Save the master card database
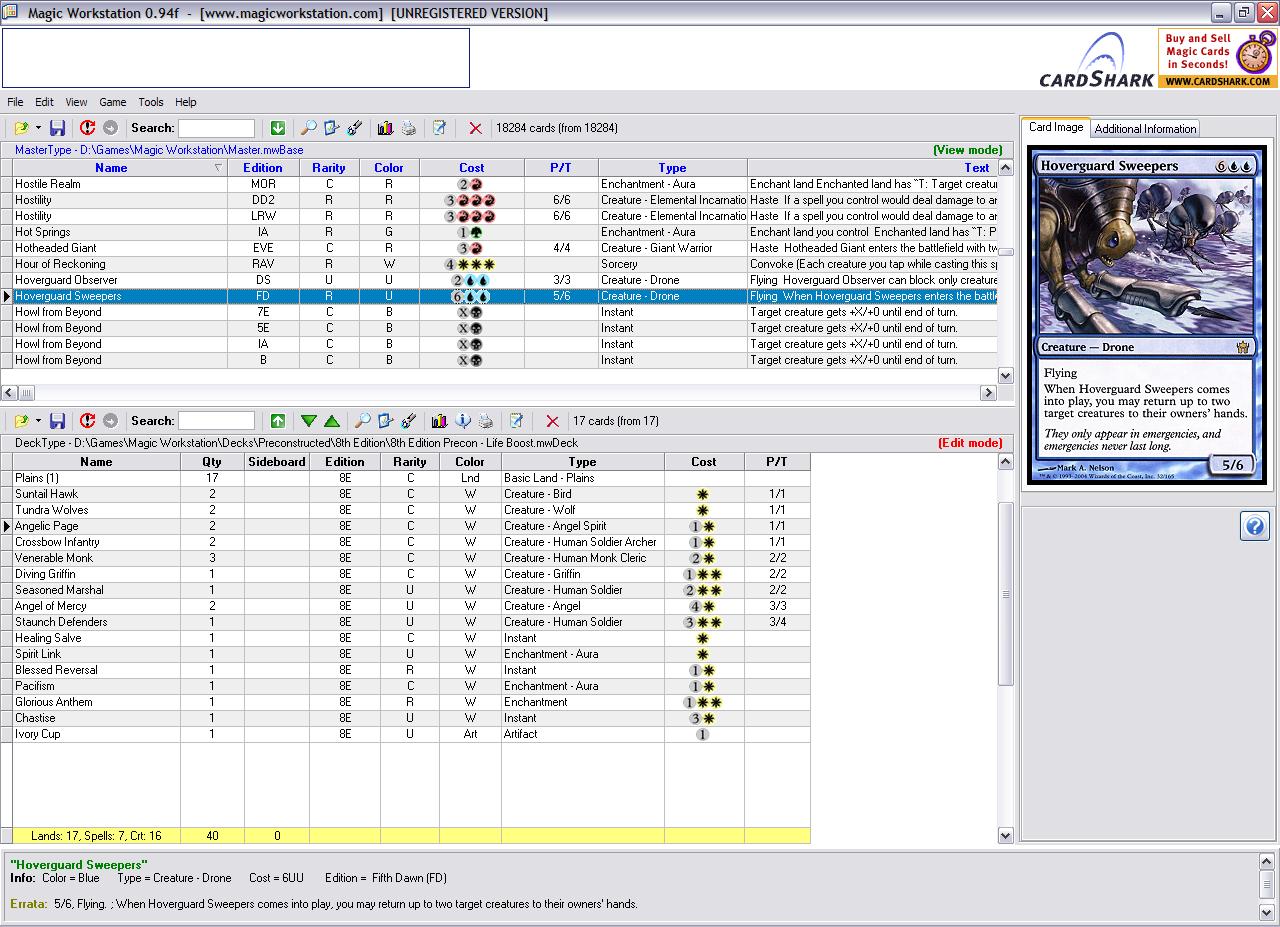1280x927 pixels. coord(57,128)
